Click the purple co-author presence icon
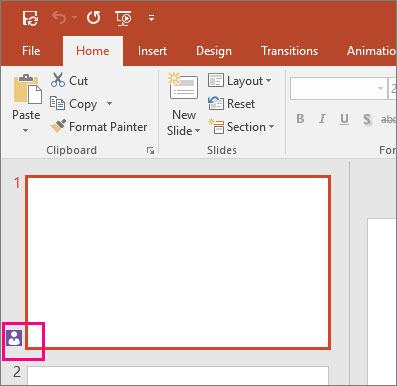 pyautogui.click(x=14, y=338)
